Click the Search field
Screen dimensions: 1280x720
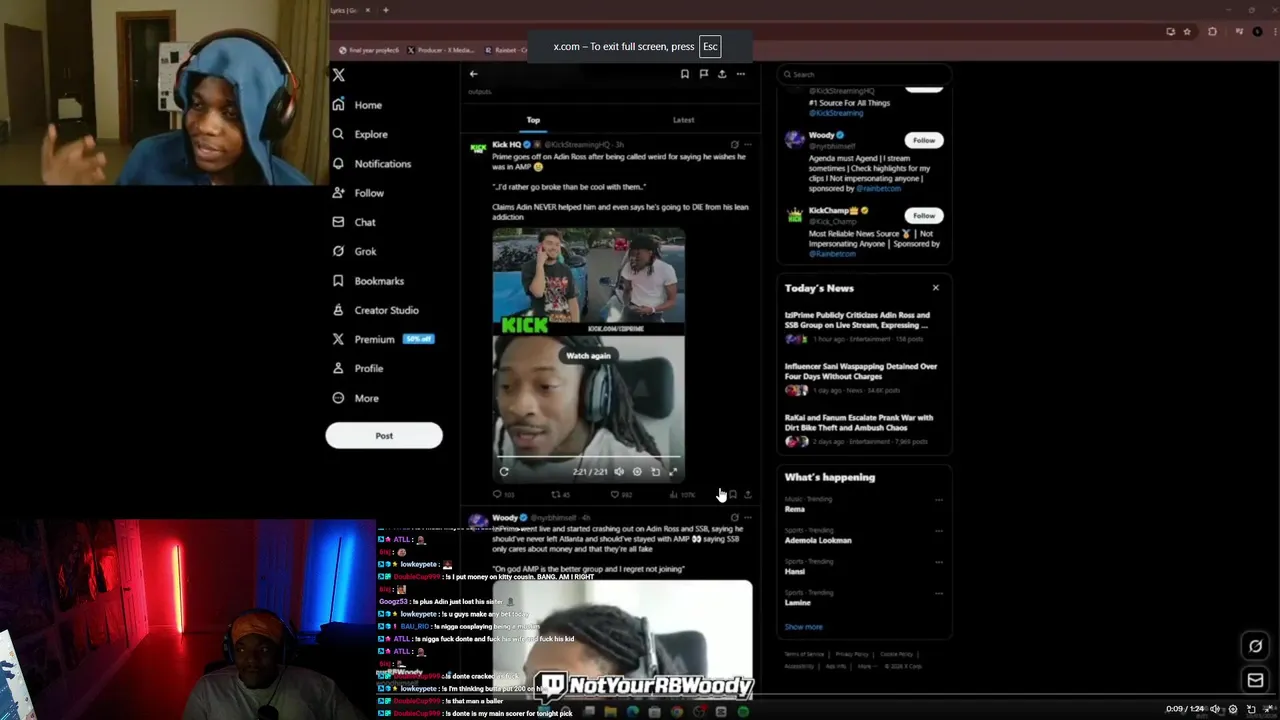[x=864, y=74]
